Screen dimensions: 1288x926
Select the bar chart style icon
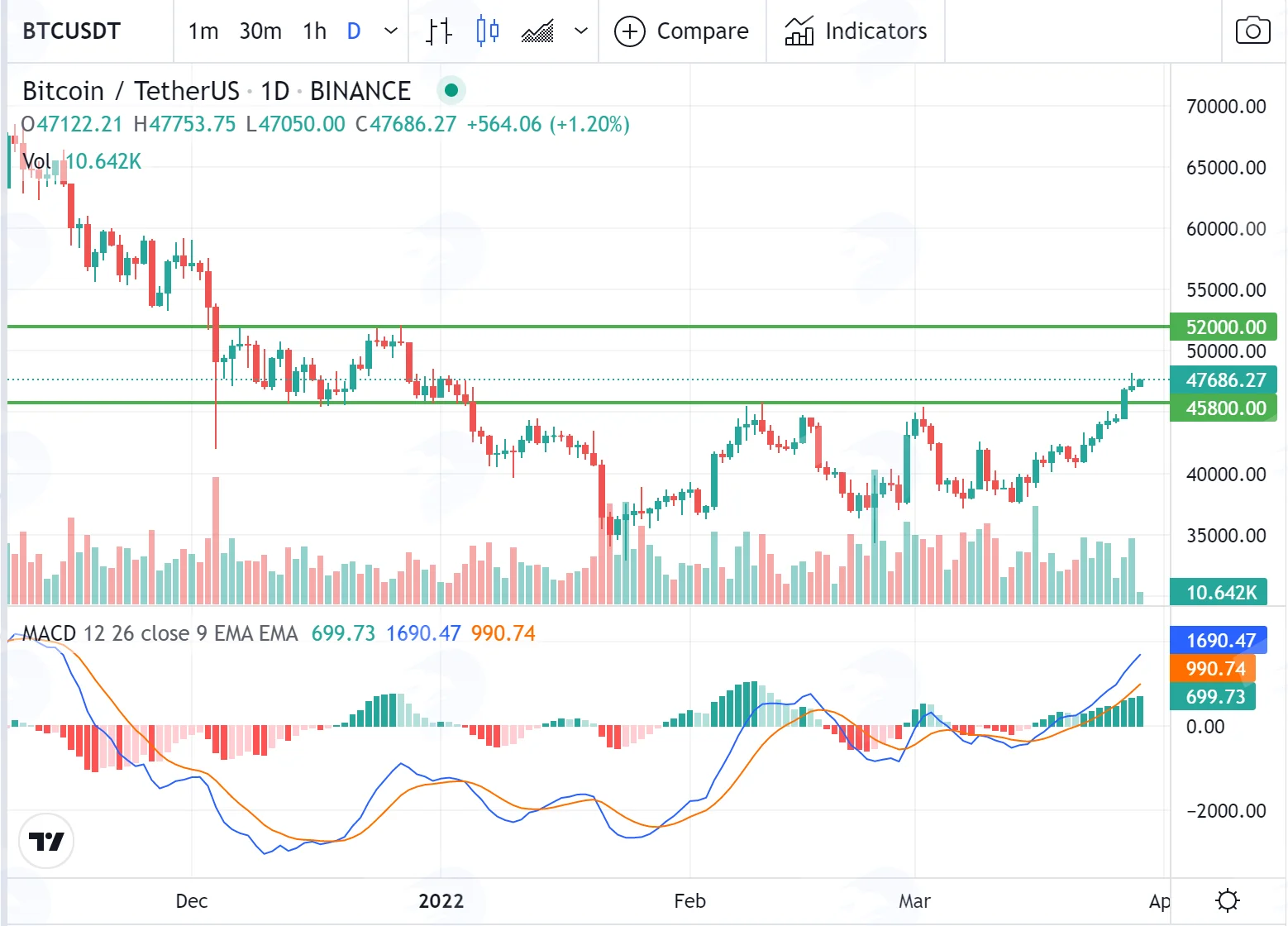click(439, 31)
